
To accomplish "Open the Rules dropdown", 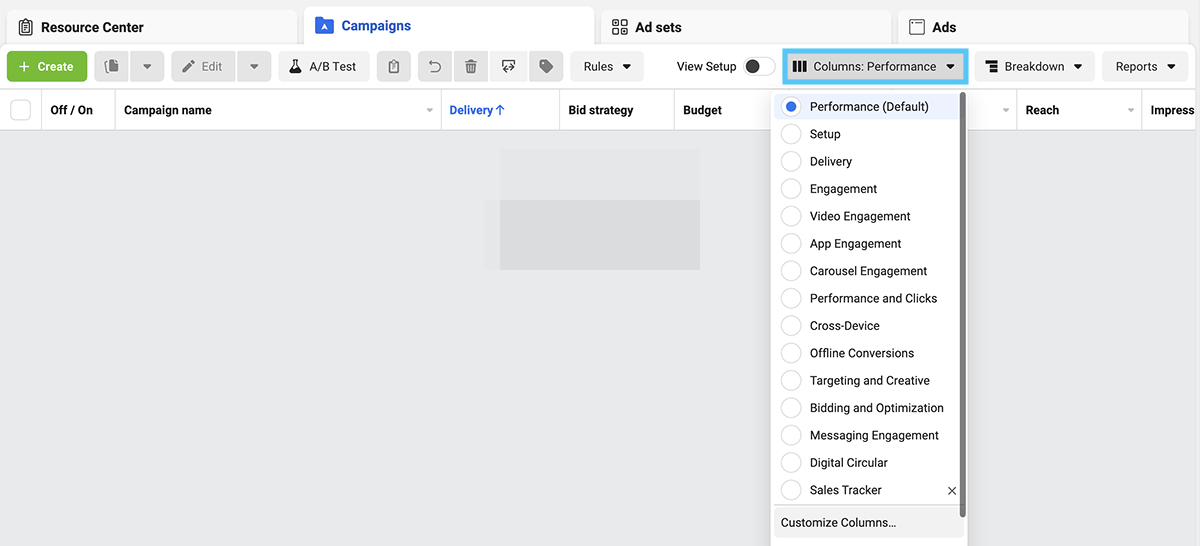I will click(x=607, y=67).
